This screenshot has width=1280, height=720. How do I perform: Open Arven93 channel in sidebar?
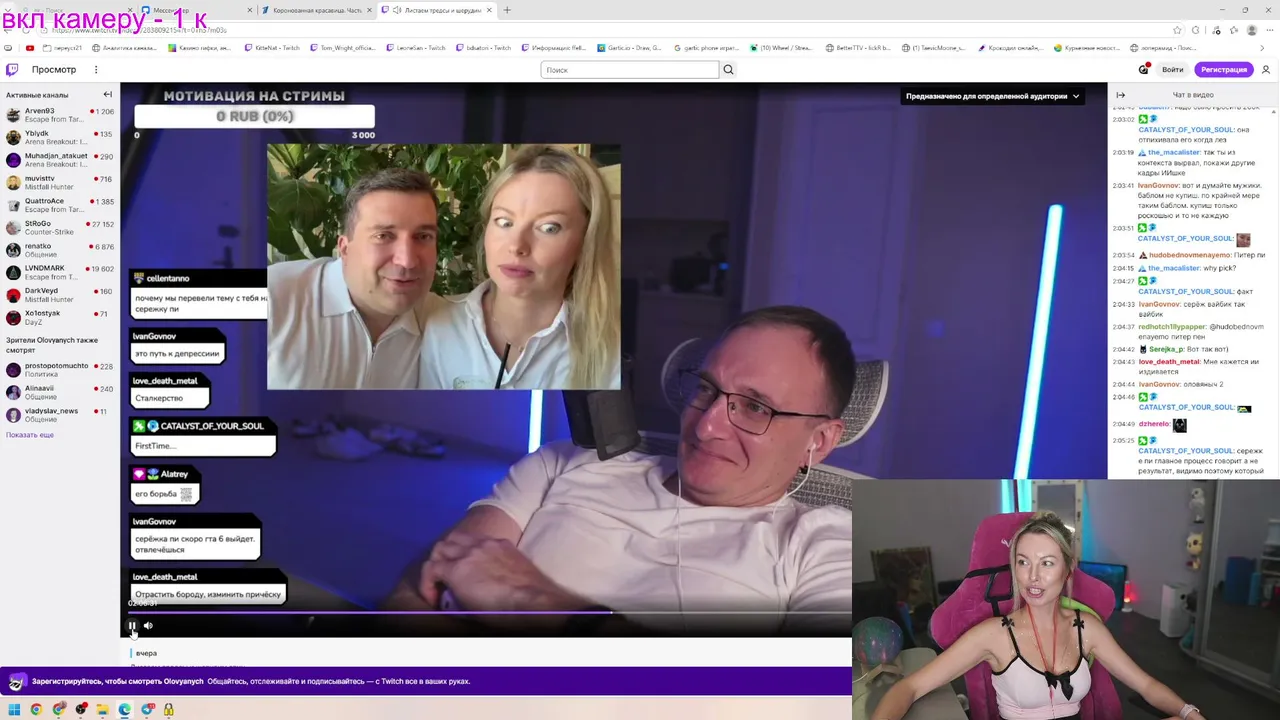[60, 115]
